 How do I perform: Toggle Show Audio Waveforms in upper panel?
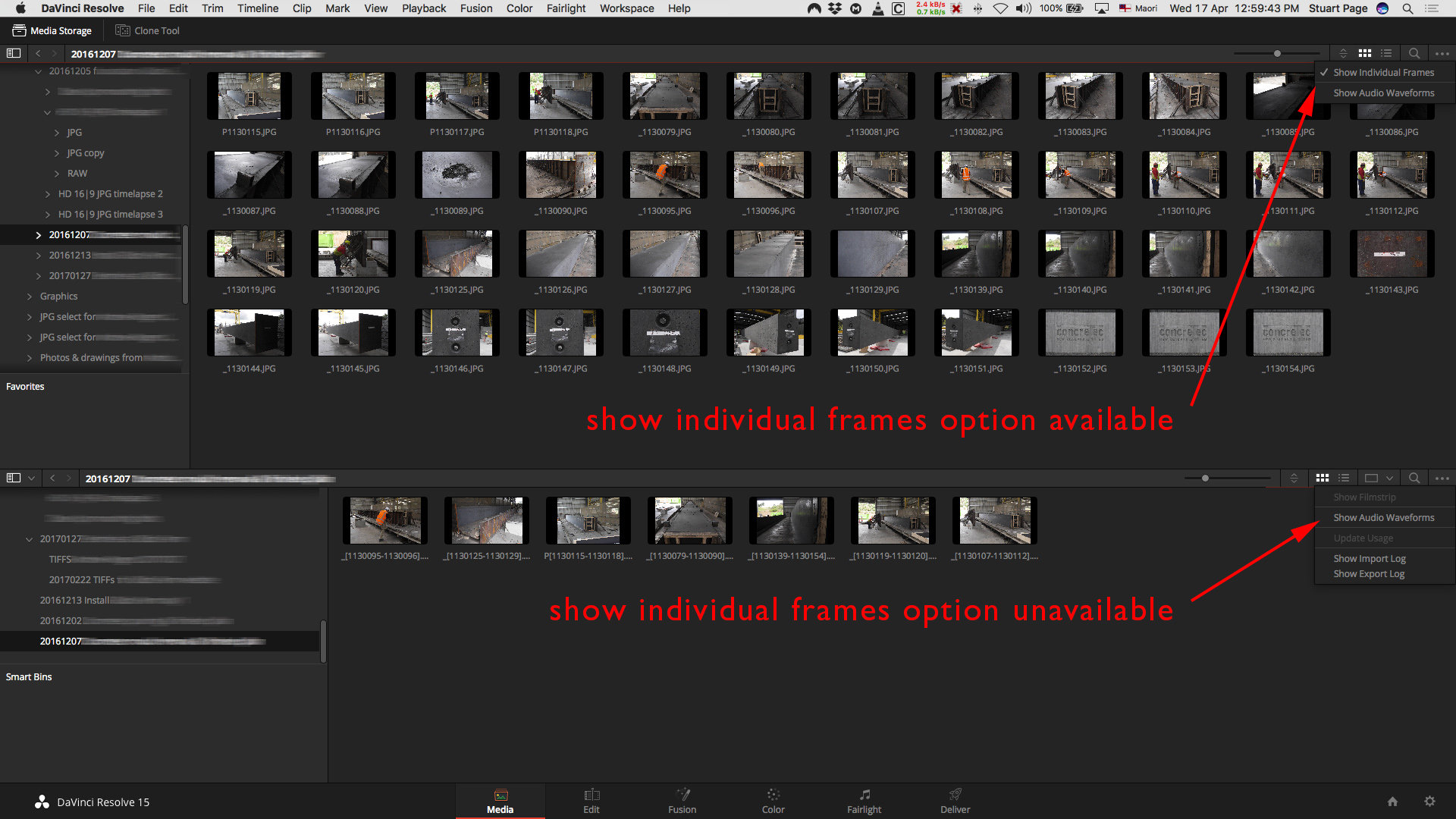(x=1383, y=92)
